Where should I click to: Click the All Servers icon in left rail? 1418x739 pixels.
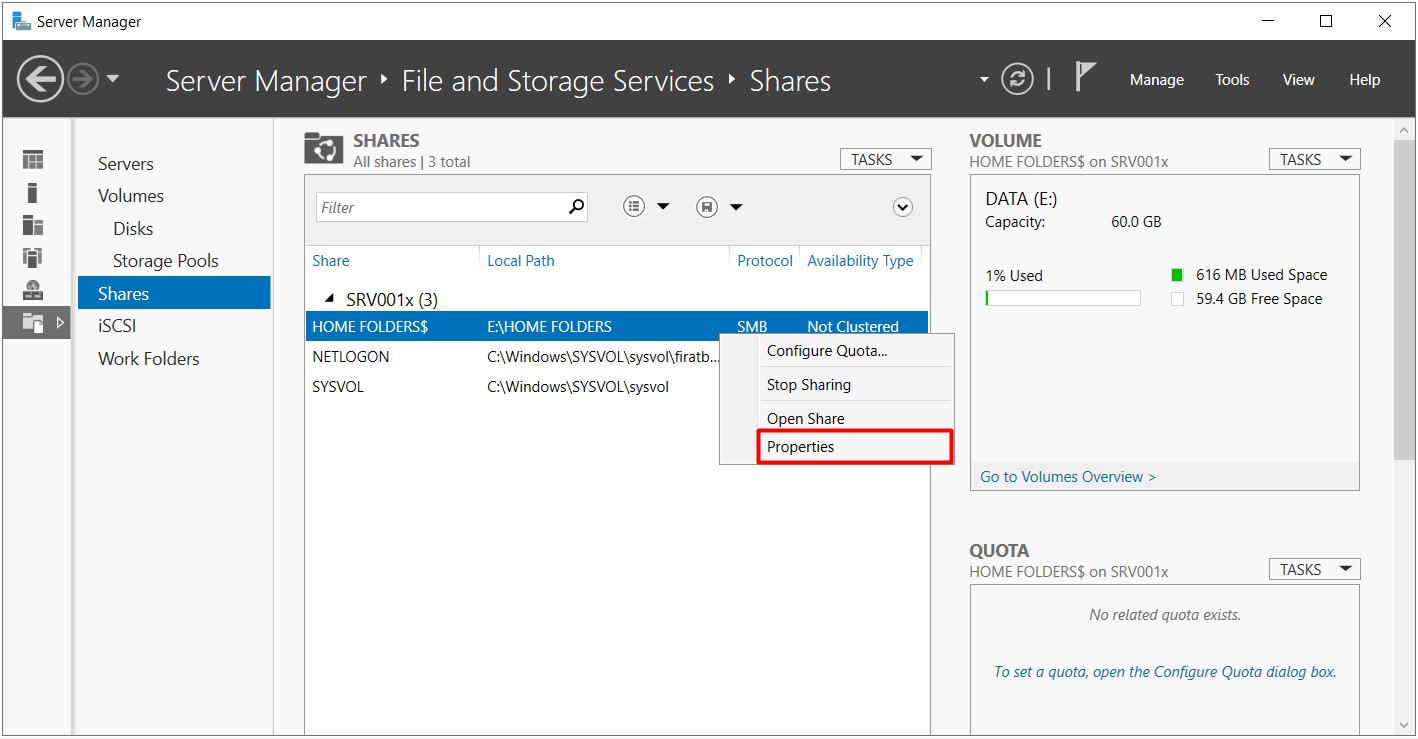[33, 225]
